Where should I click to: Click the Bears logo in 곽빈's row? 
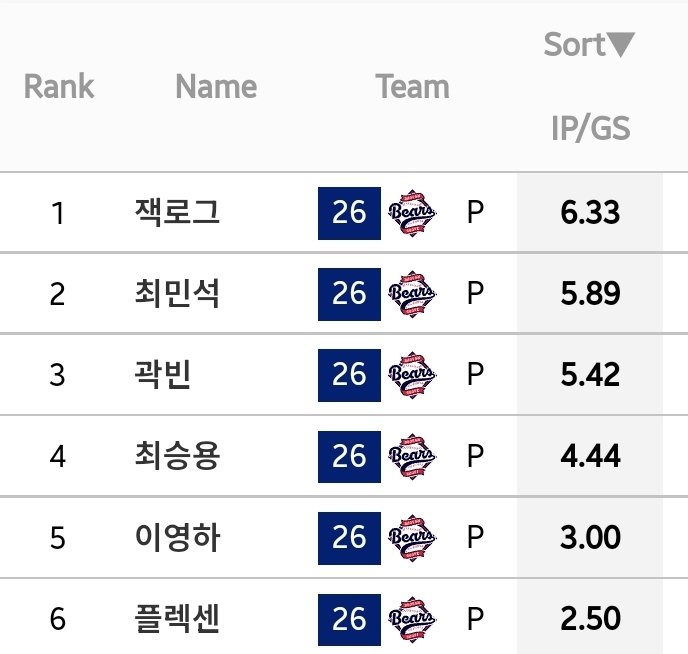tap(411, 375)
